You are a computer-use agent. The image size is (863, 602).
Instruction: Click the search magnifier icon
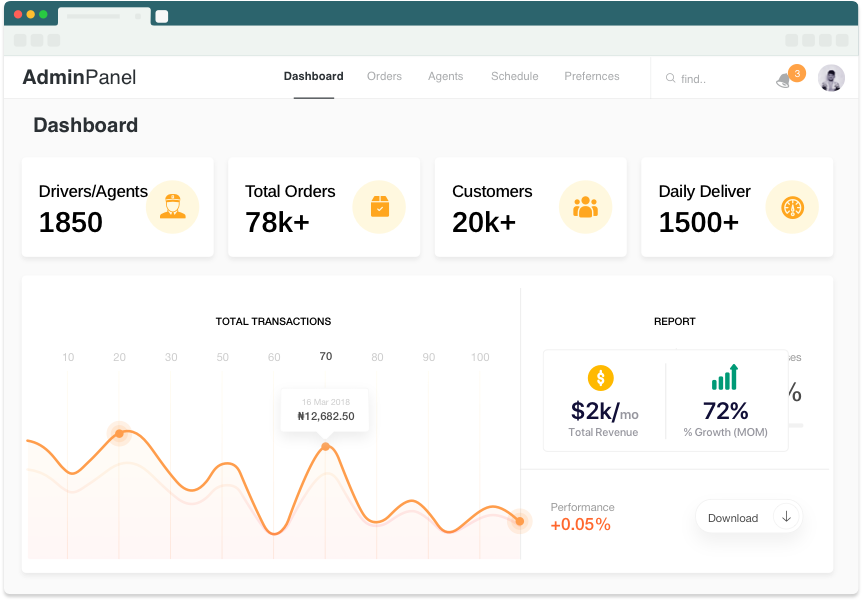tap(670, 78)
